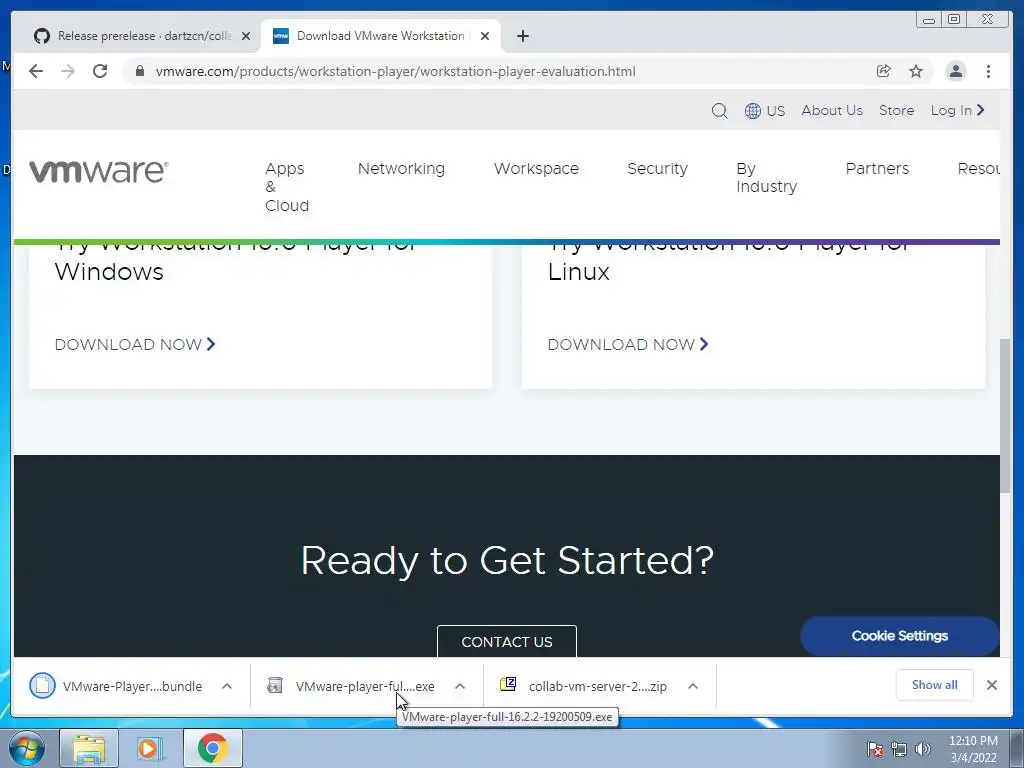Close the GitHub Release prerelease tab
1024x768 pixels.
(x=246, y=36)
